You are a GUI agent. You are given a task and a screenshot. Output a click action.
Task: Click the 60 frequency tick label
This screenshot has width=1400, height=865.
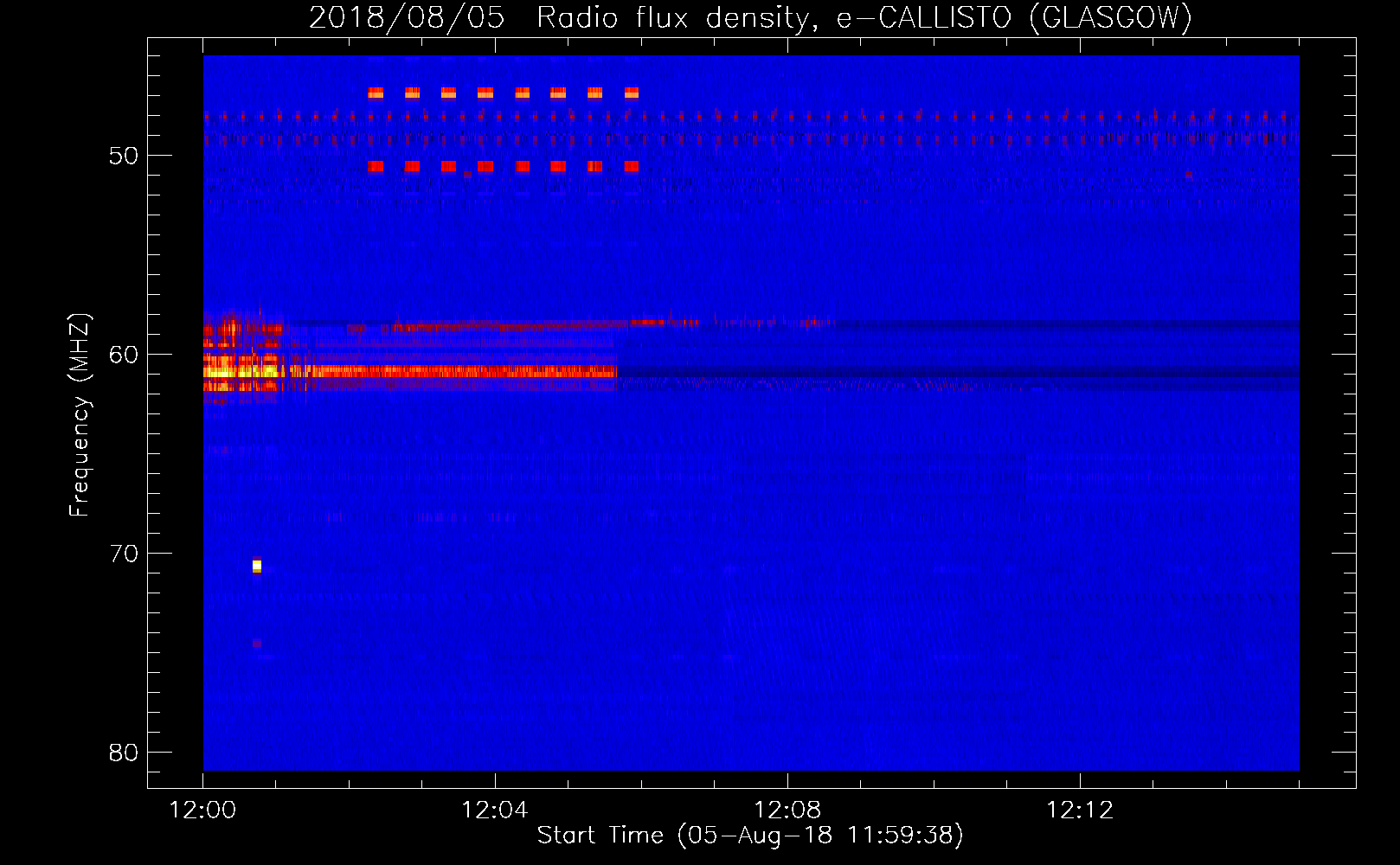124,355
